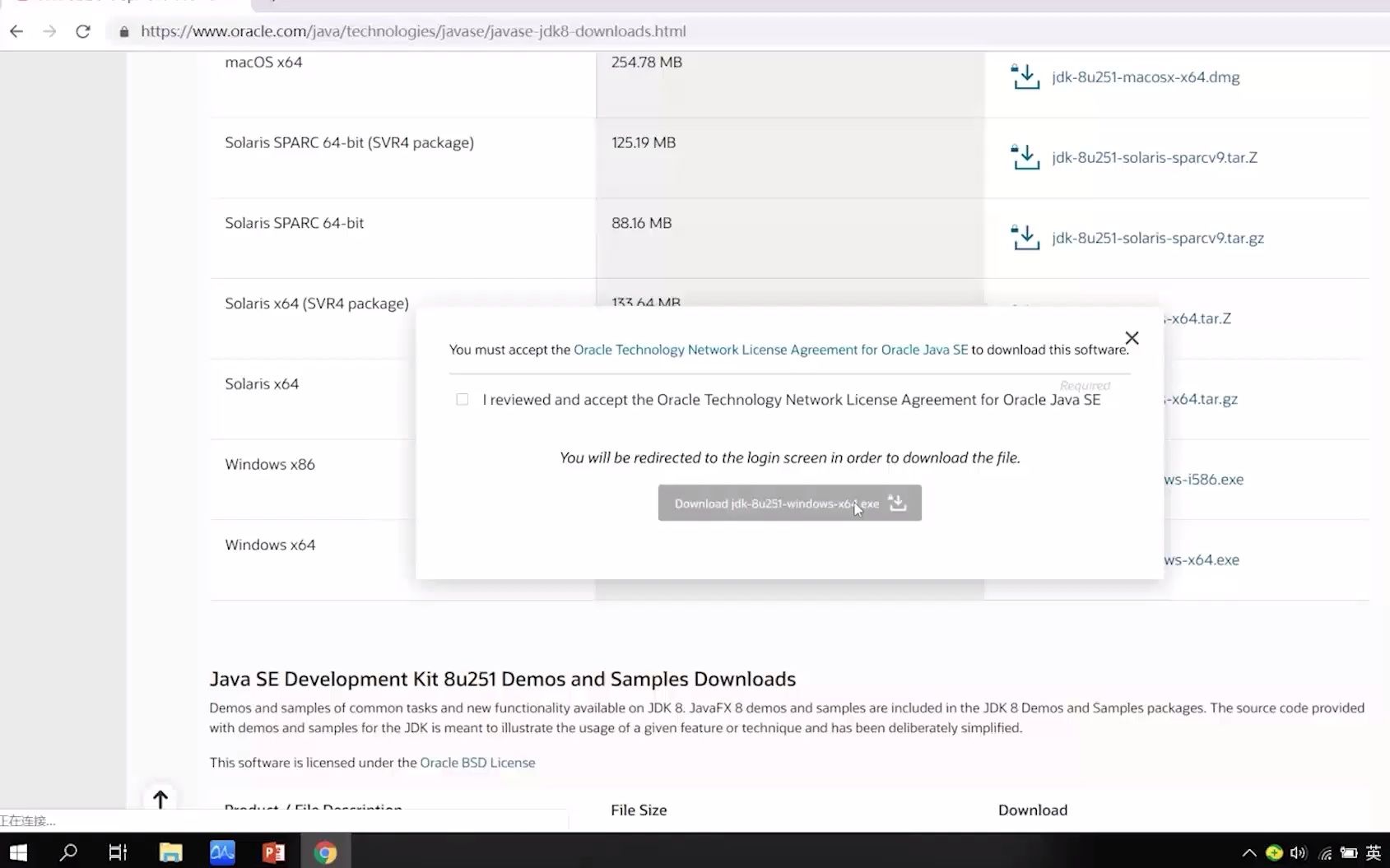The image size is (1390, 868).
Task: Reload the Oracle download page
Action: point(83,31)
